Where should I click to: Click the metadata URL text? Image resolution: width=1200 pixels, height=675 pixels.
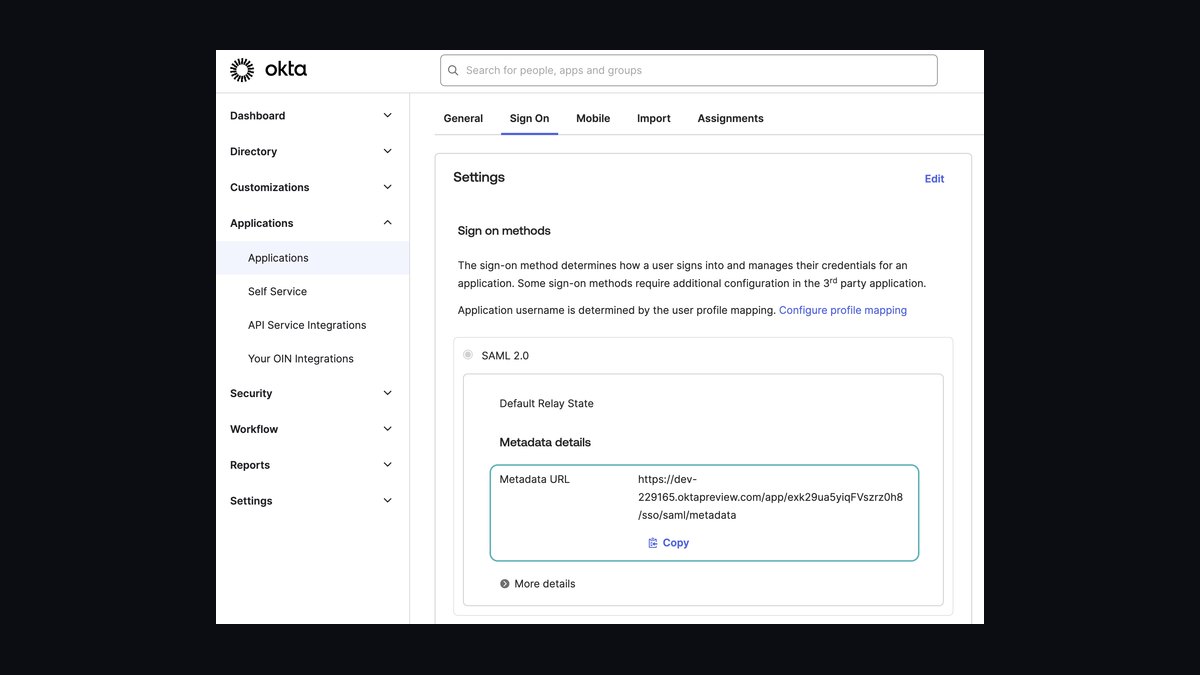pos(770,497)
